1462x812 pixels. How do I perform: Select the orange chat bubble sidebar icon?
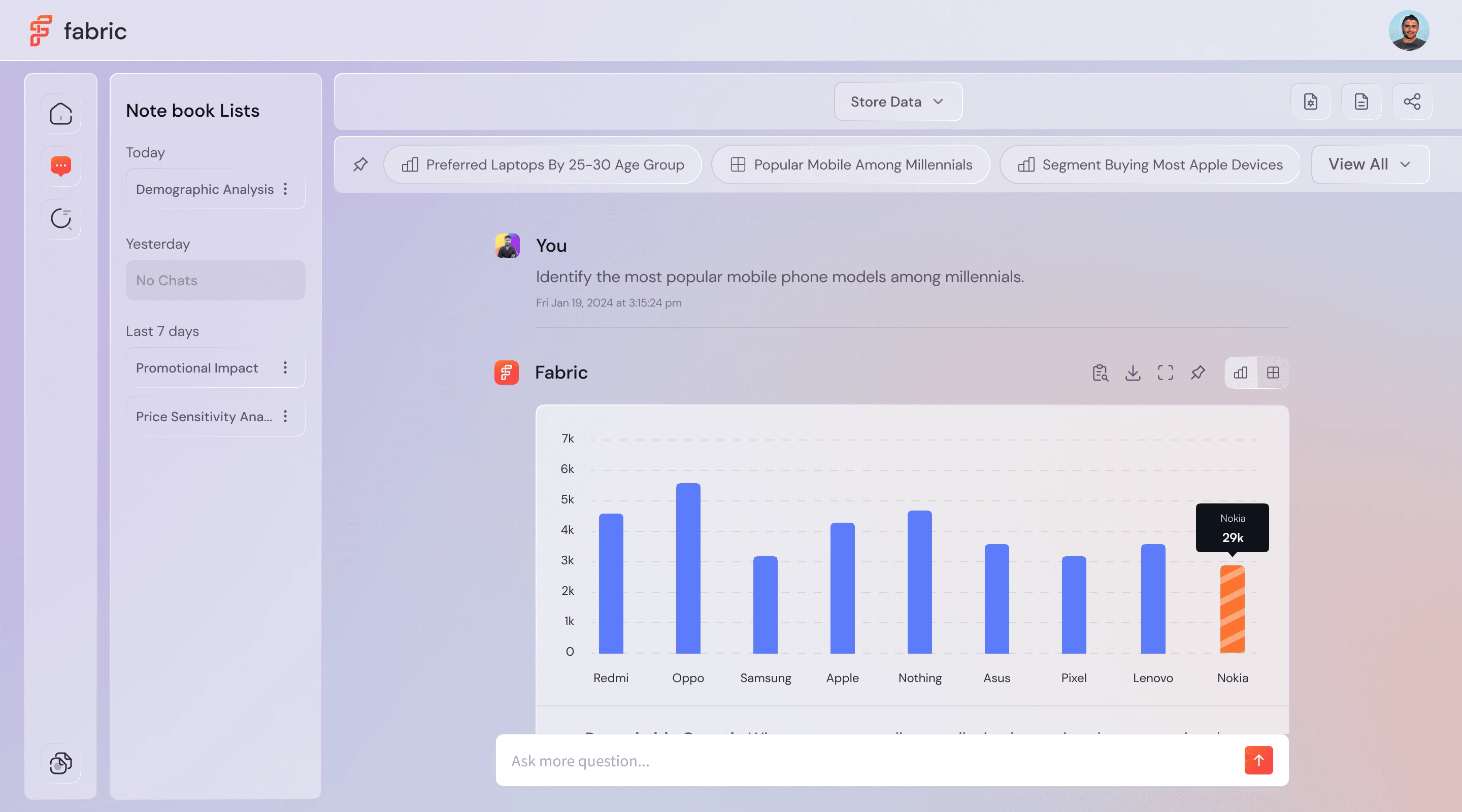[61, 166]
